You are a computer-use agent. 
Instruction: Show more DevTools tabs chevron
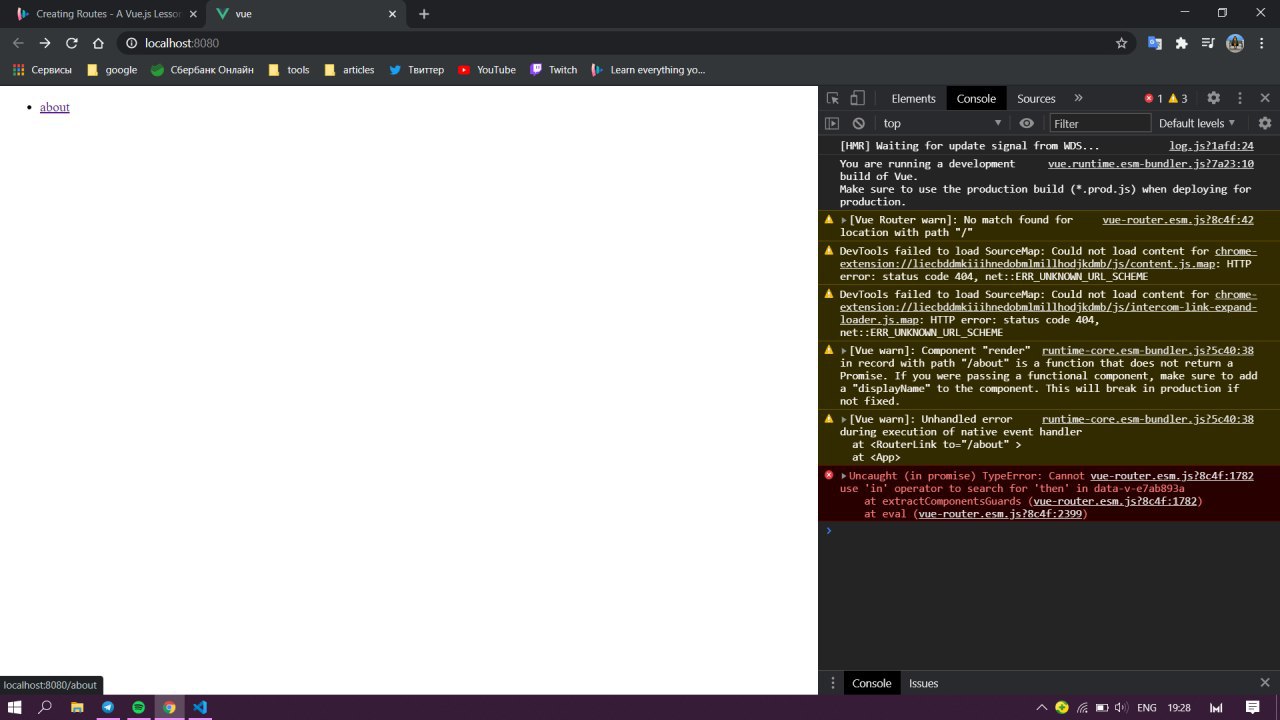[1078, 98]
